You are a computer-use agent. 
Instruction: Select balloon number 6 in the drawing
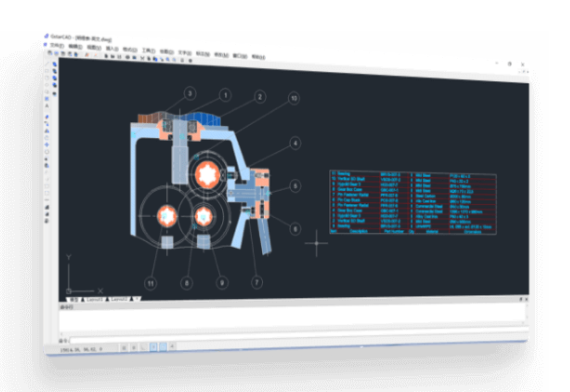pos(295,229)
